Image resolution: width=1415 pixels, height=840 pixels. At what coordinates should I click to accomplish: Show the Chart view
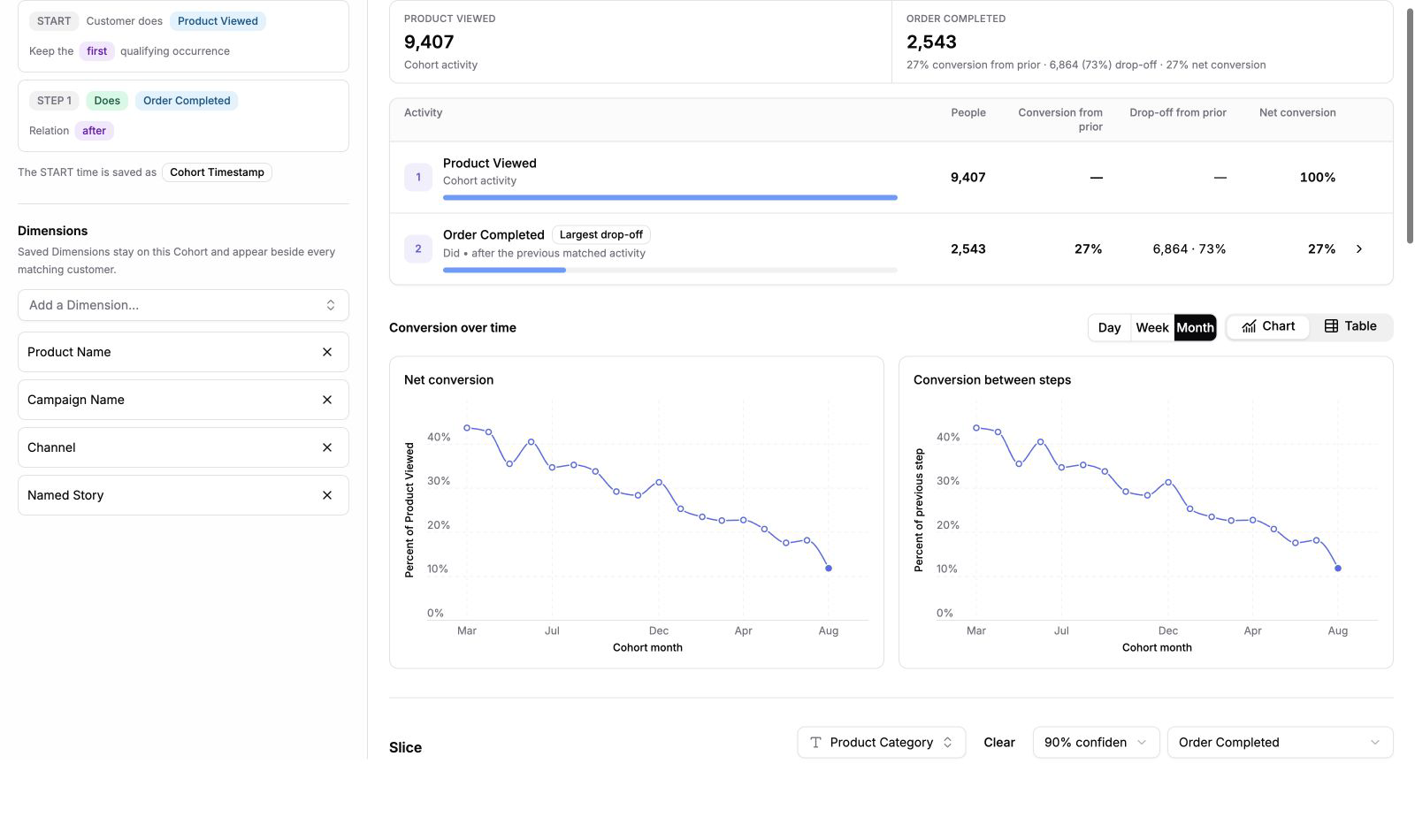click(1268, 326)
